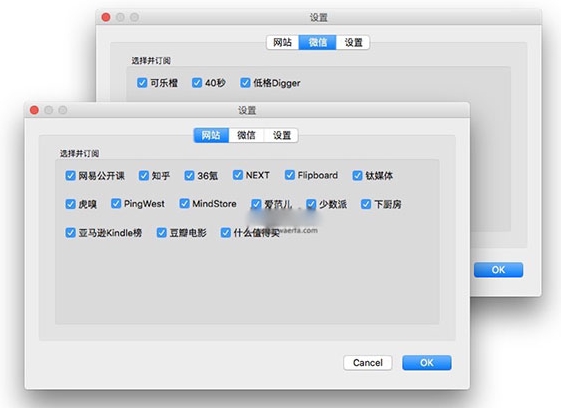Open the 设置 tab in front window

pyautogui.click(x=281, y=135)
